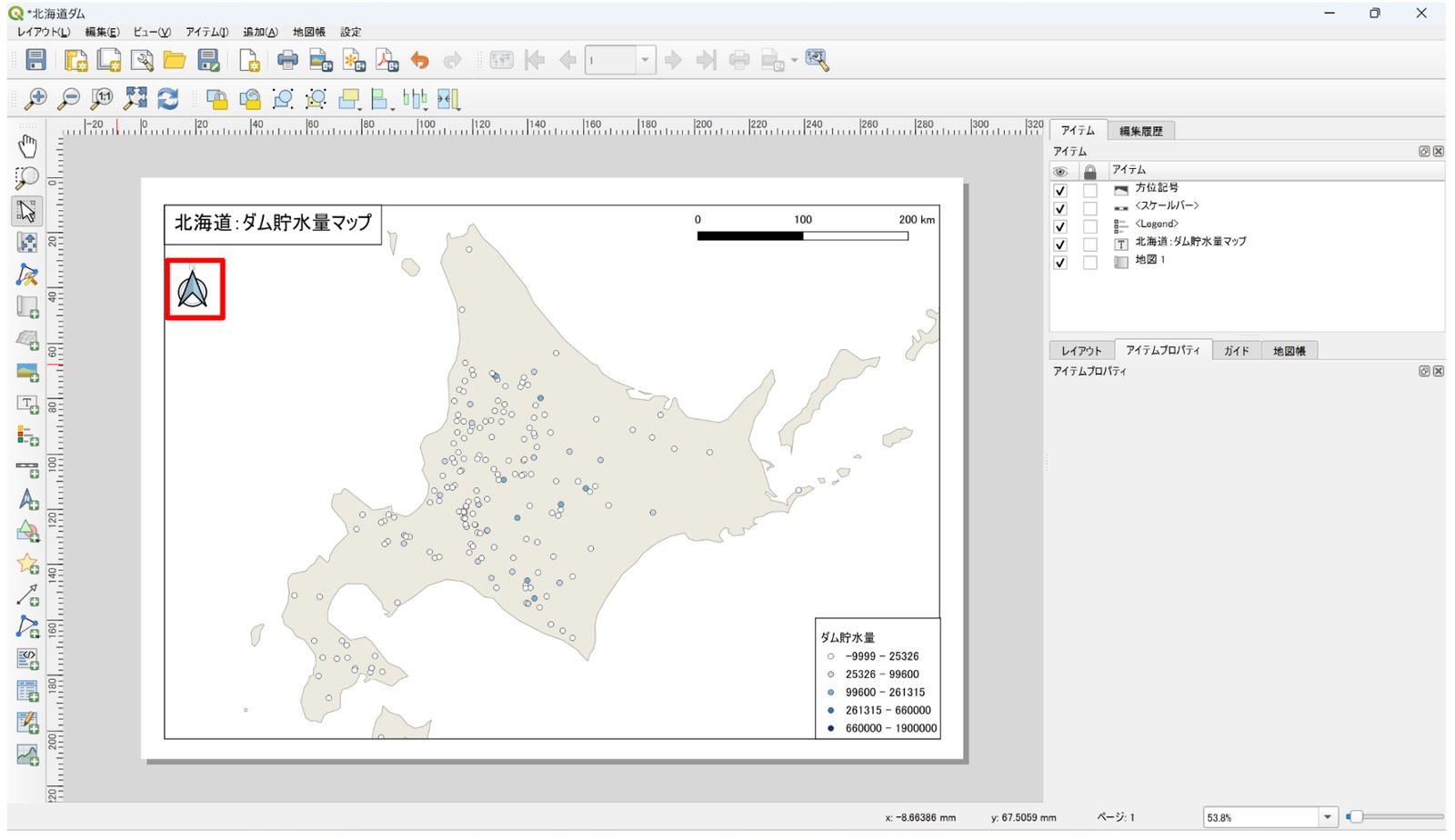Zoom out with the magnifier minus
The image size is (1455, 840).
(68, 98)
